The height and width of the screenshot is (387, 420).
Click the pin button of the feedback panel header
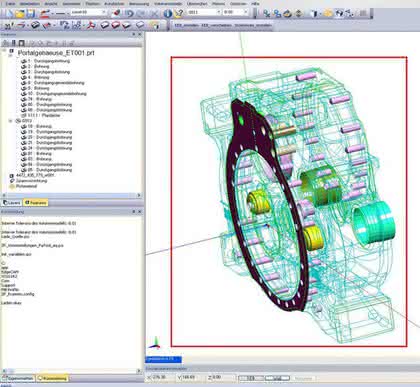(134, 211)
